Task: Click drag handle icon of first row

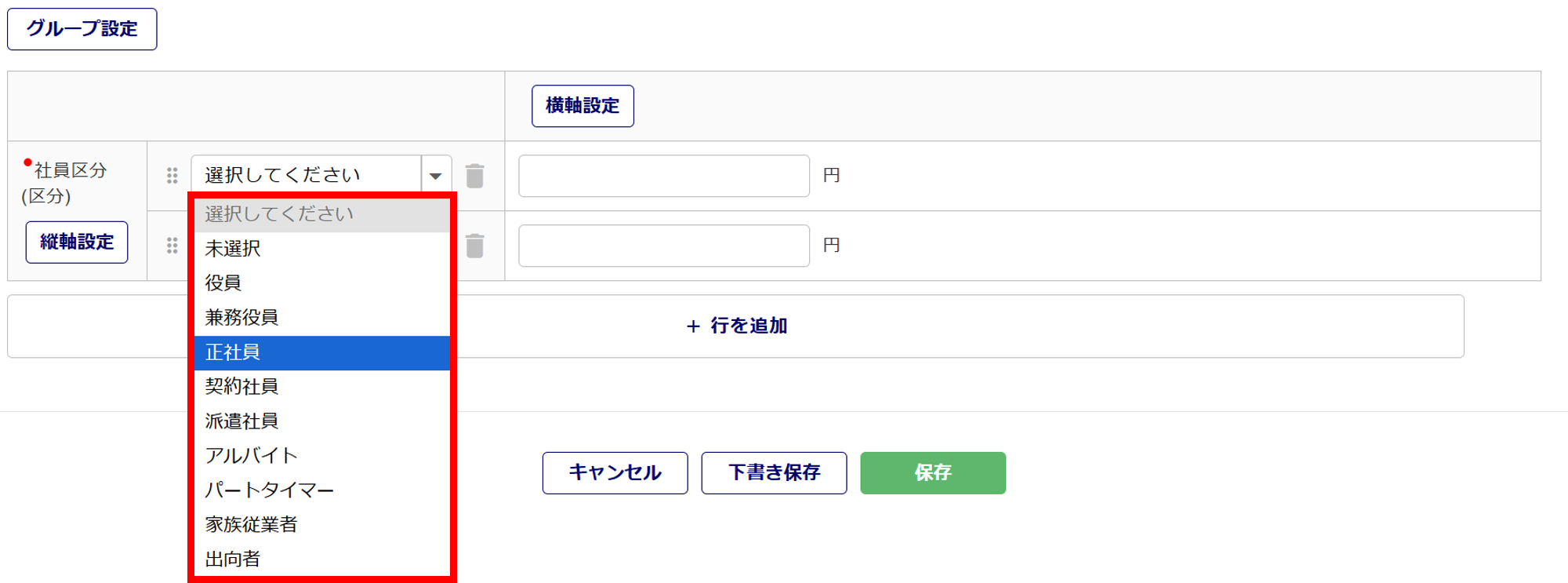Action: click(172, 176)
